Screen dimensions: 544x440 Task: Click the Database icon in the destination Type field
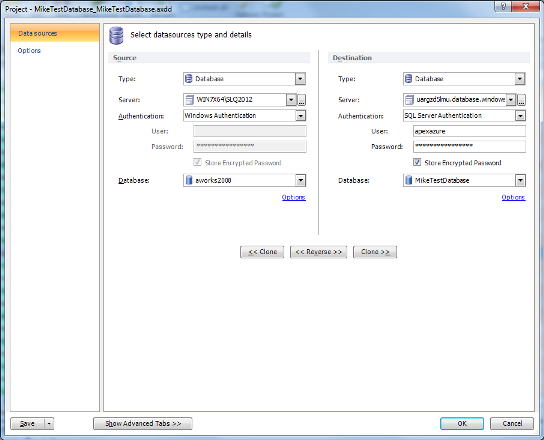click(x=408, y=79)
